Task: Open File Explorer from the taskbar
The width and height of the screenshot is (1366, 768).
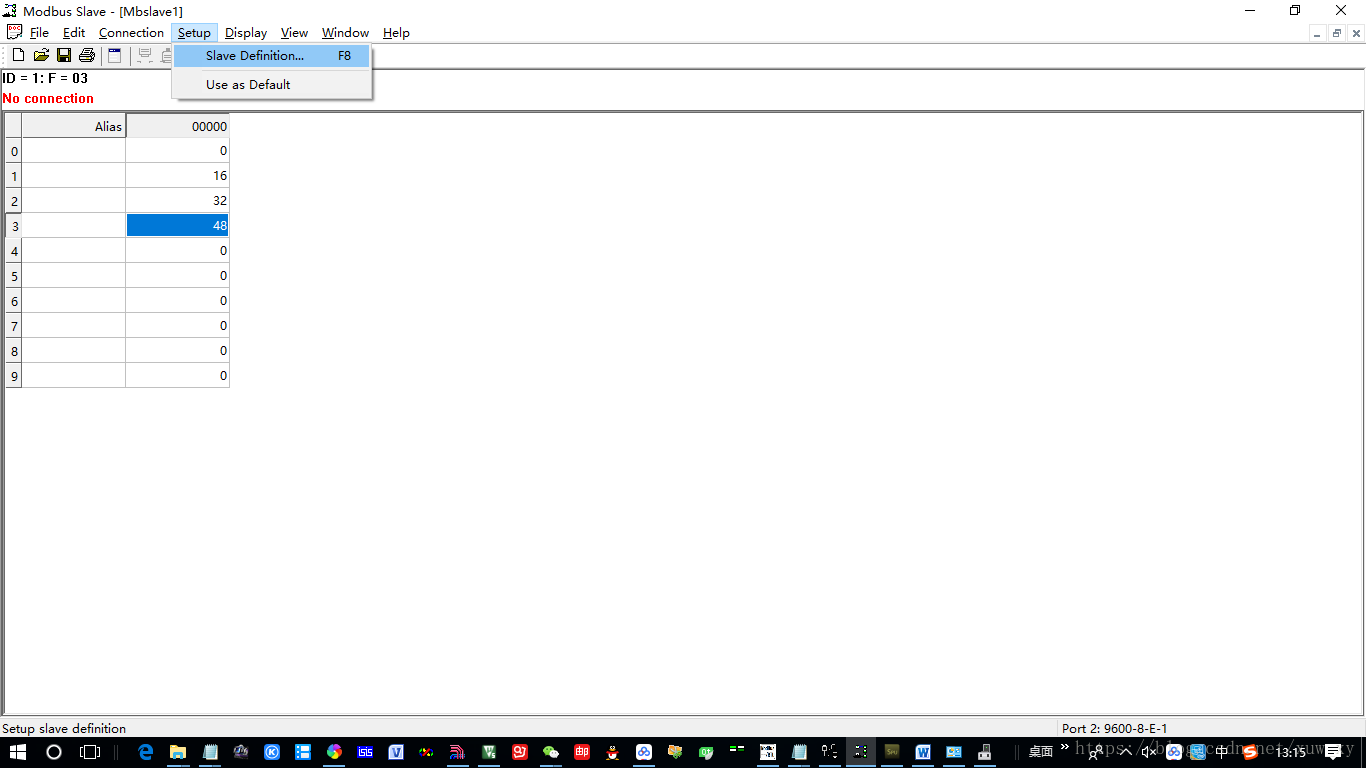Action: [x=178, y=751]
